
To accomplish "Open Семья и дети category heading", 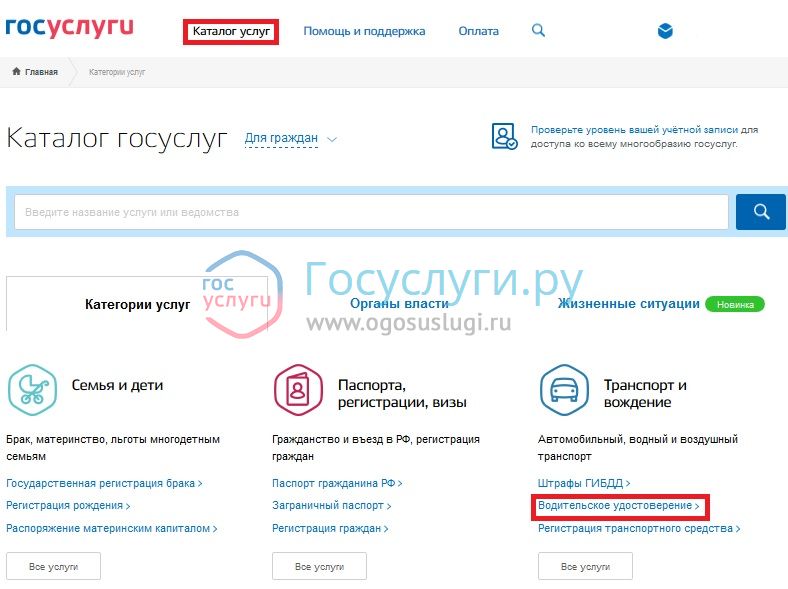I will tap(118, 385).
